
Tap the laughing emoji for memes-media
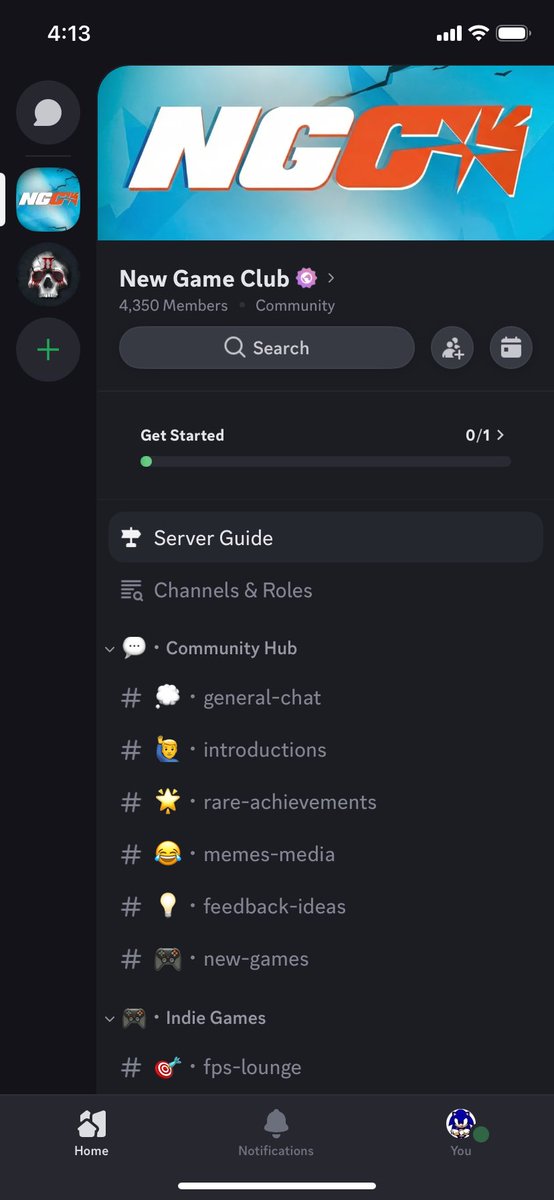[x=167, y=854]
